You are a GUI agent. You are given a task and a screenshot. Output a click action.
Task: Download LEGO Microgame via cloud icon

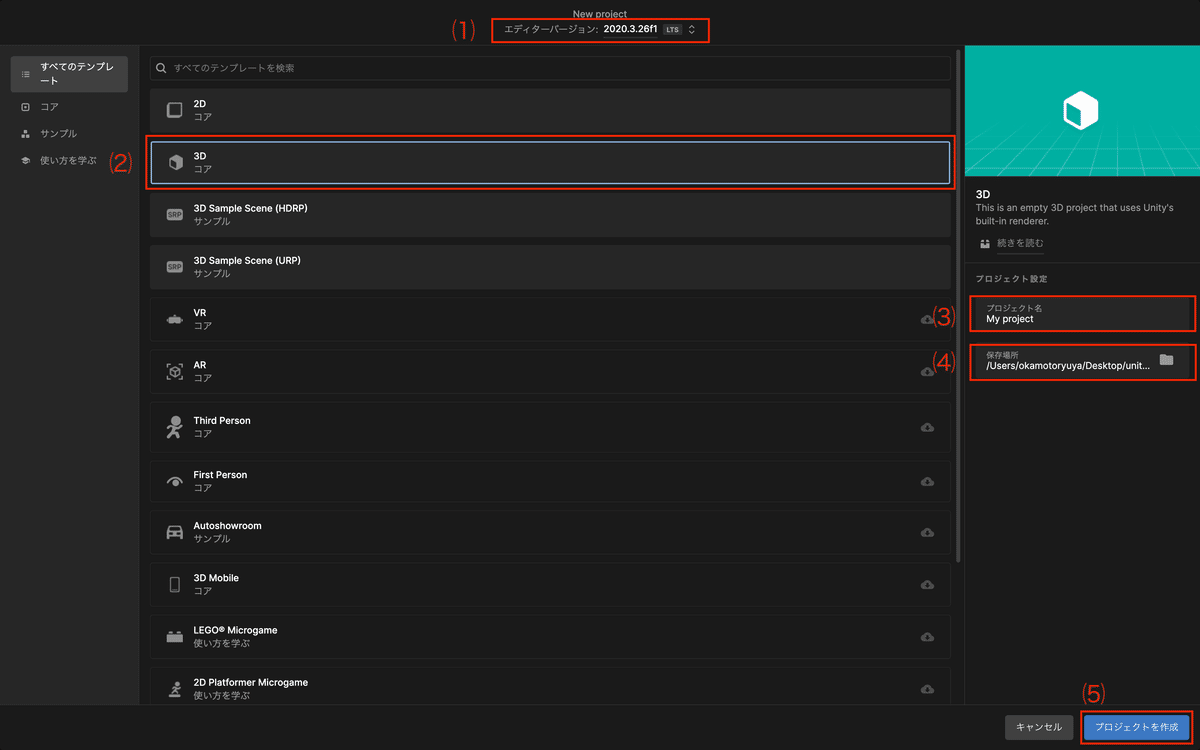[x=927, y=637]
